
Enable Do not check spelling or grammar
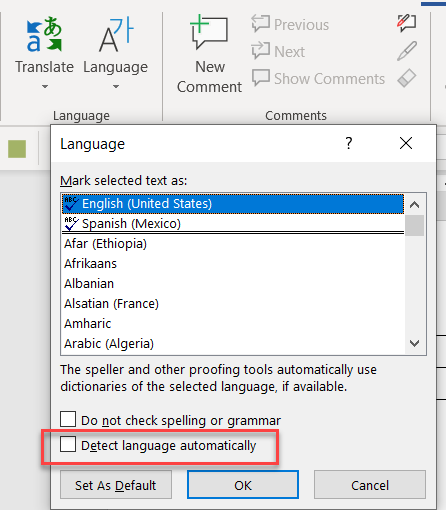point(68,419)
